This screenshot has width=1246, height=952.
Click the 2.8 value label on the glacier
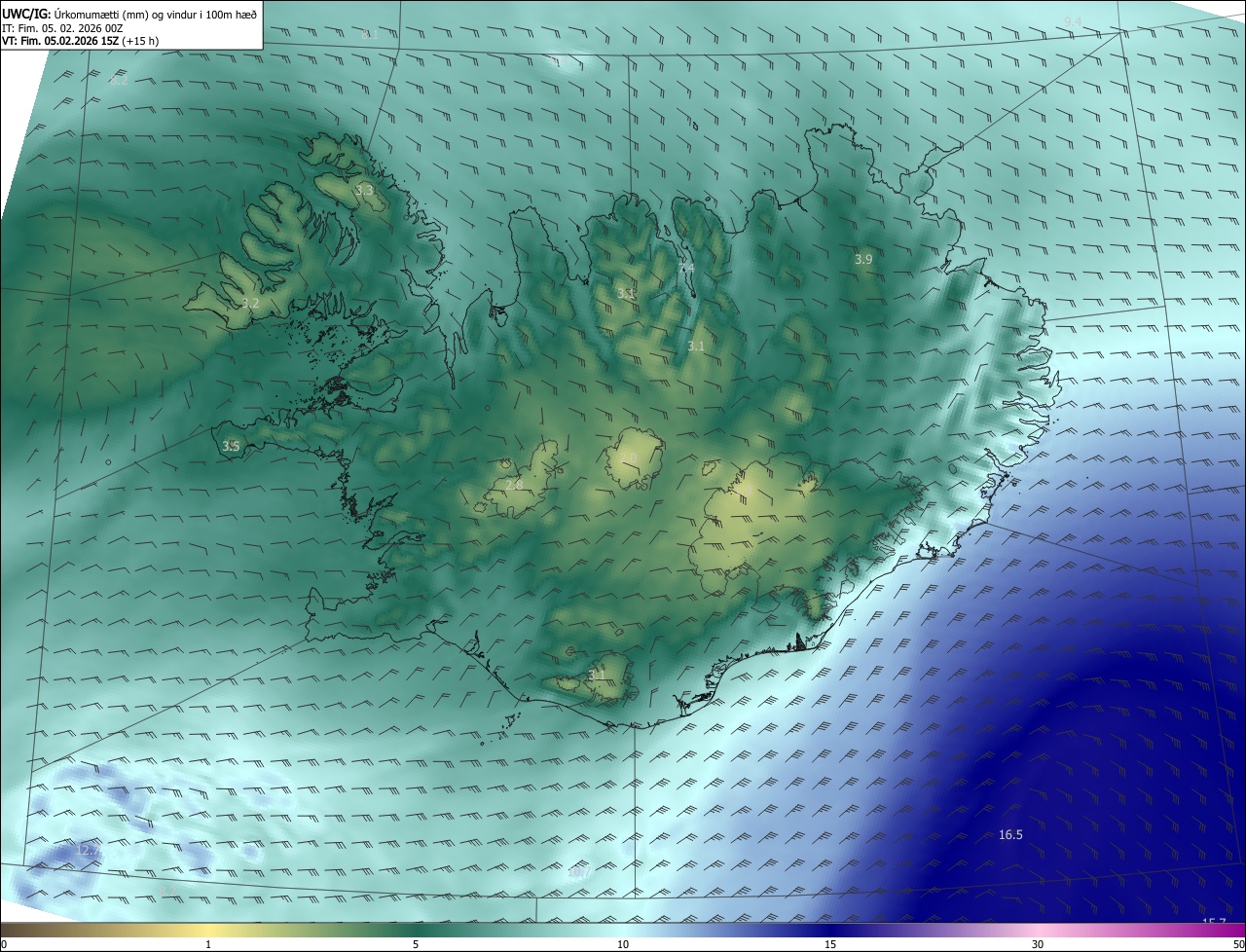514,485
